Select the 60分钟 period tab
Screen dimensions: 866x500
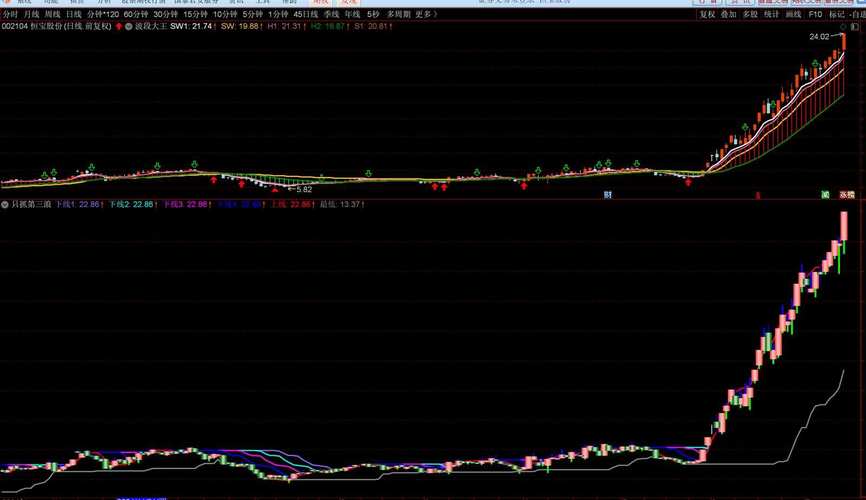136,15
